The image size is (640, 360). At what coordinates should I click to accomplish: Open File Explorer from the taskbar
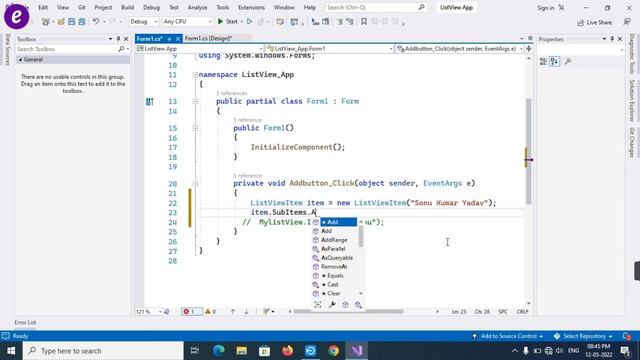pyautogui.click(x=242, y=351)
